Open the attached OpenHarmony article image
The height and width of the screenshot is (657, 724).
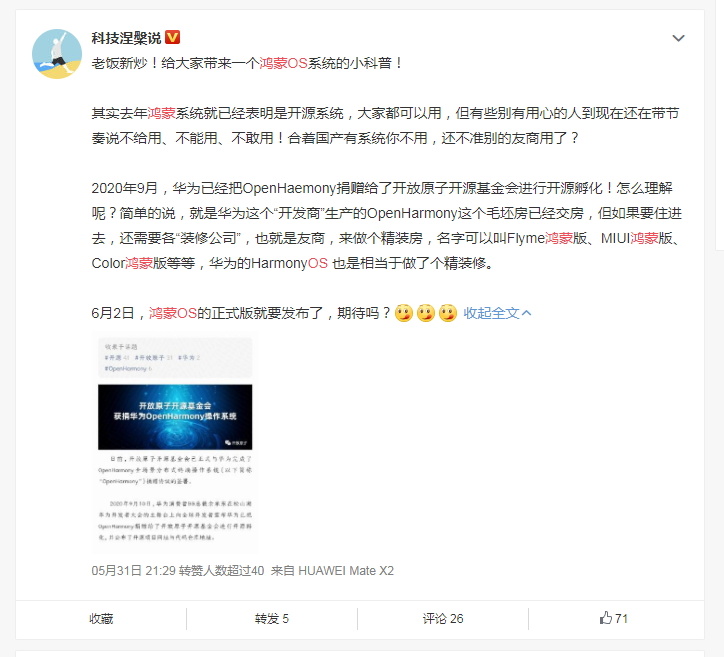[175, 441]
